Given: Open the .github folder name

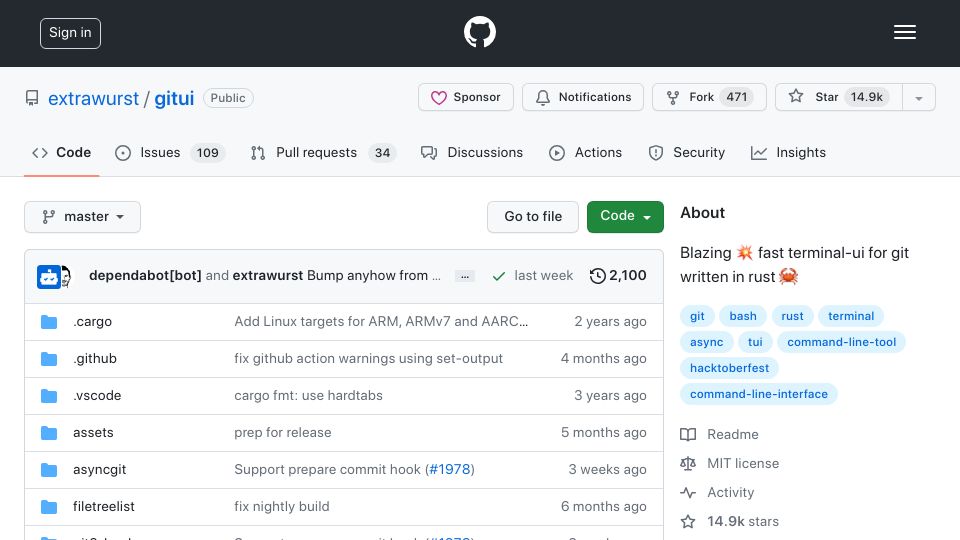Looking at the screenshot, I should coord(95,359).
